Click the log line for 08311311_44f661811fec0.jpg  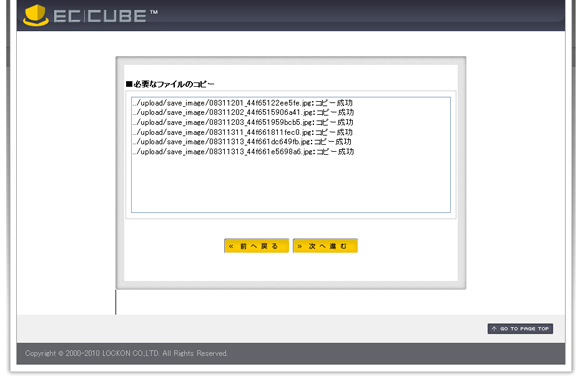(243, 132)
